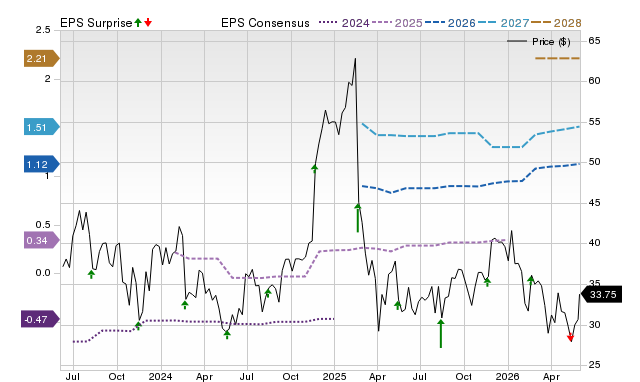Click the 2026 label on the time axis
This screenshot has height=382, width=640.
(507, 376)
